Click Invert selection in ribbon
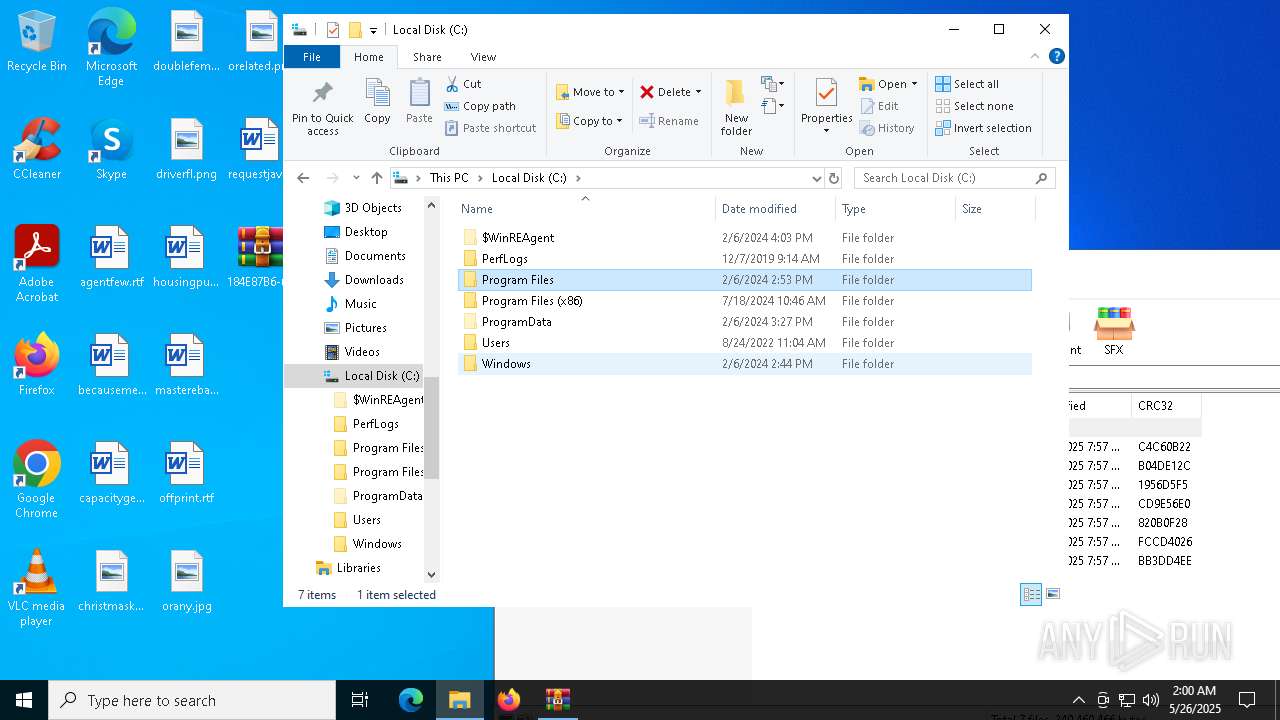This screenshot has width=1280, height=720. (x=983, y=128)
